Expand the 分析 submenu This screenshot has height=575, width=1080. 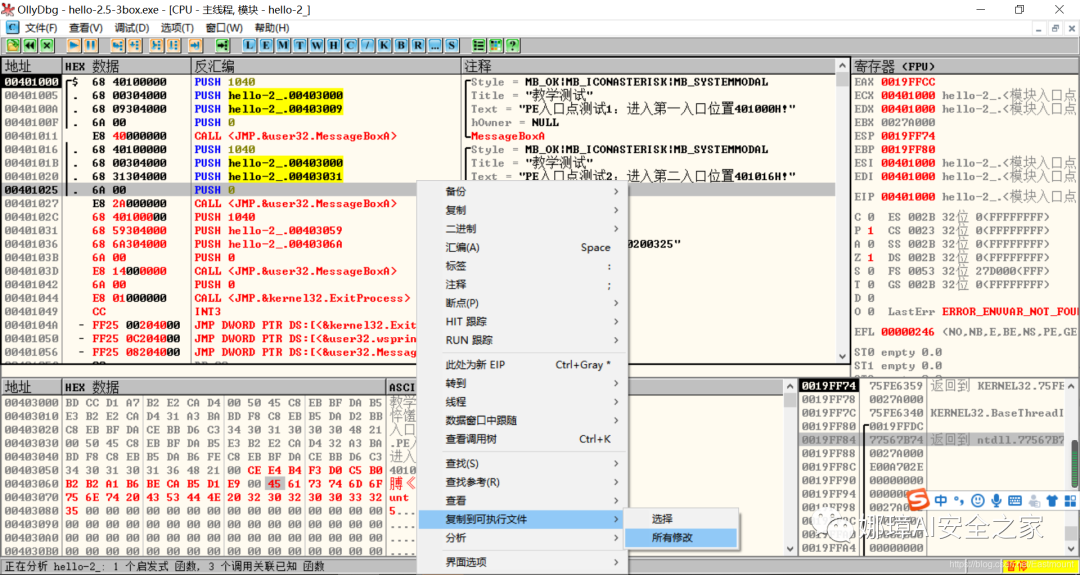click(x=523, y=537)
